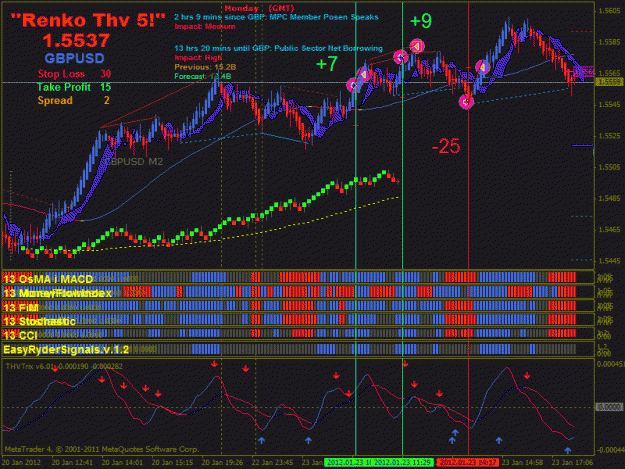Open the MPC Member Posen Speaks news line
Viewport: 625px width, 469px height.
click(x=276, y=17)
